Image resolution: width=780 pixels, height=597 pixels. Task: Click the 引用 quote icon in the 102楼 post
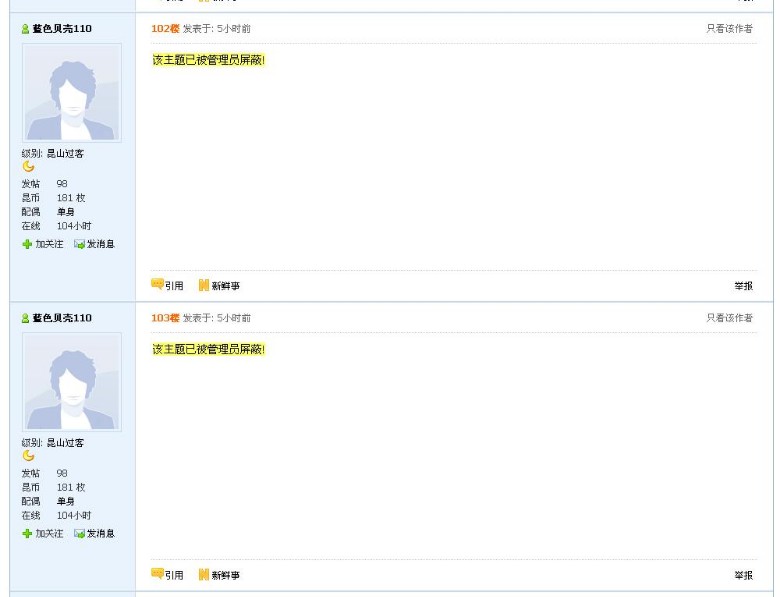[157, 285]
